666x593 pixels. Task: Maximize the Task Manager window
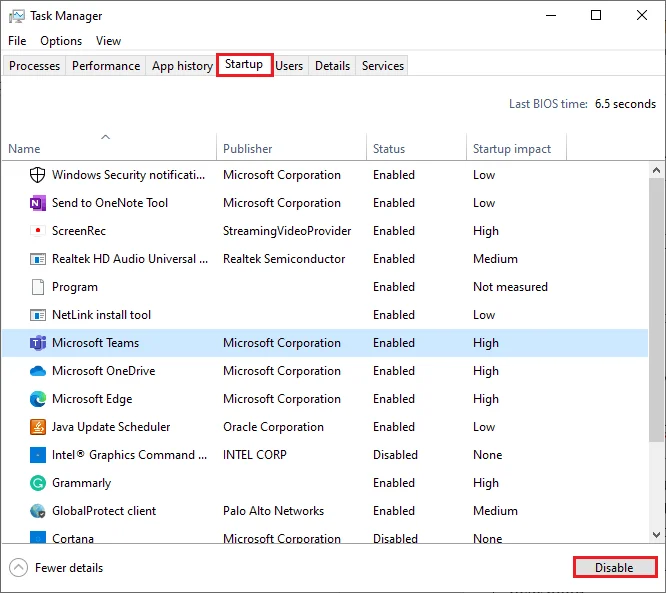click(596, 15)
